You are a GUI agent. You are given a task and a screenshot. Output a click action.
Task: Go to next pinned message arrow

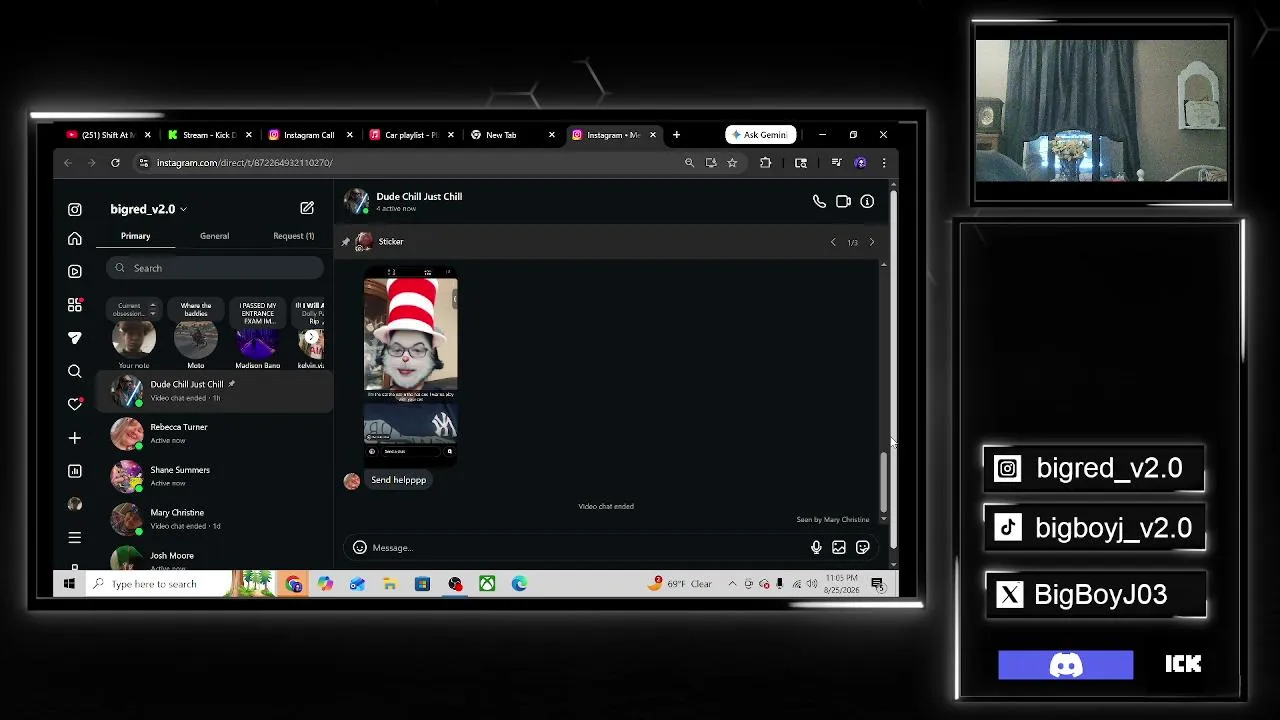(871, 242)
